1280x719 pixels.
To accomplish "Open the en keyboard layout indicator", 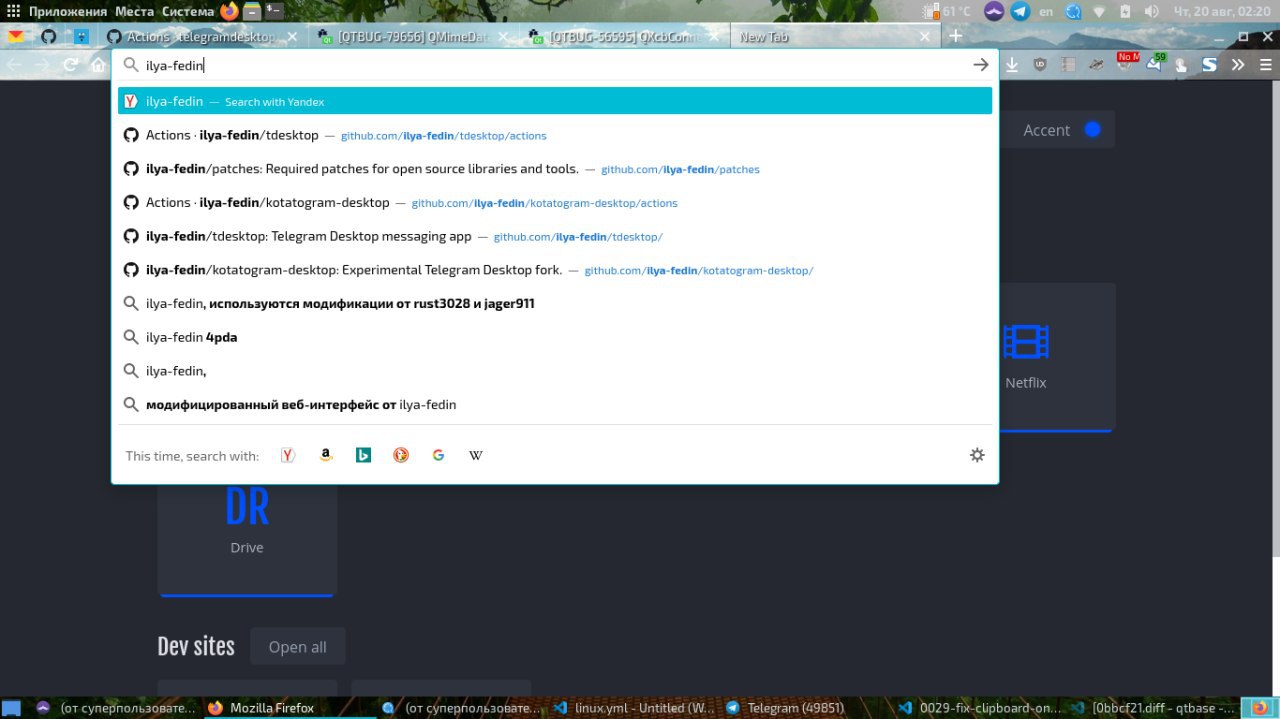I will 1046,11.
